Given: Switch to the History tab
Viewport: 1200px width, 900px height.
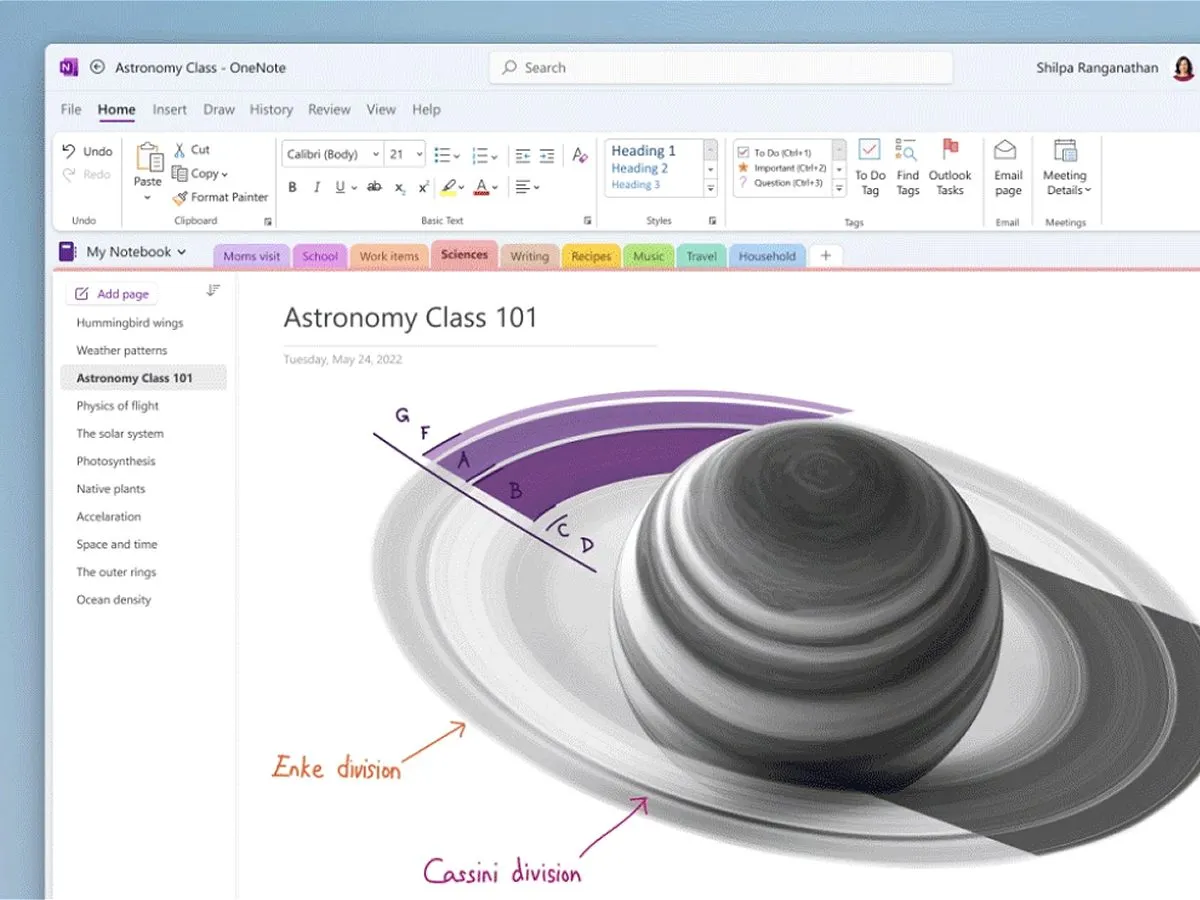Looking at the screenshot, I should tap(271, 109).
